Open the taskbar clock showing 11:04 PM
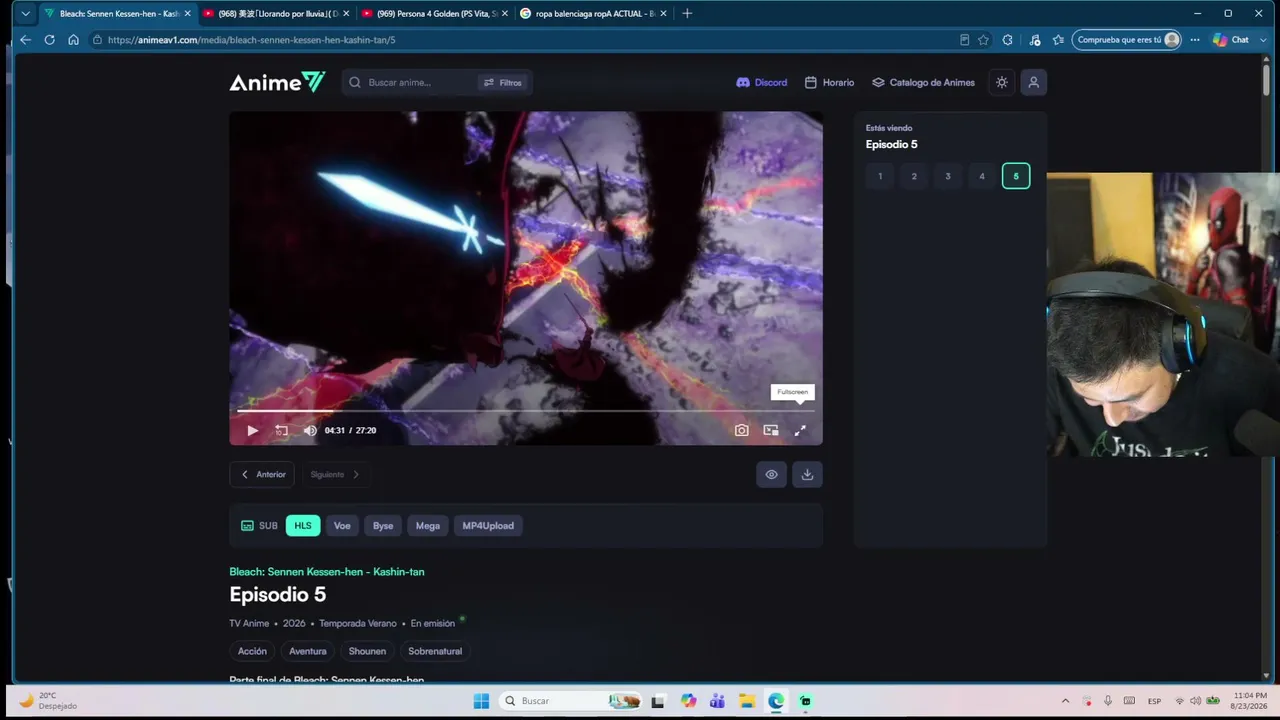This screenshot has width=1280, height=720. tap(1250, 700)
